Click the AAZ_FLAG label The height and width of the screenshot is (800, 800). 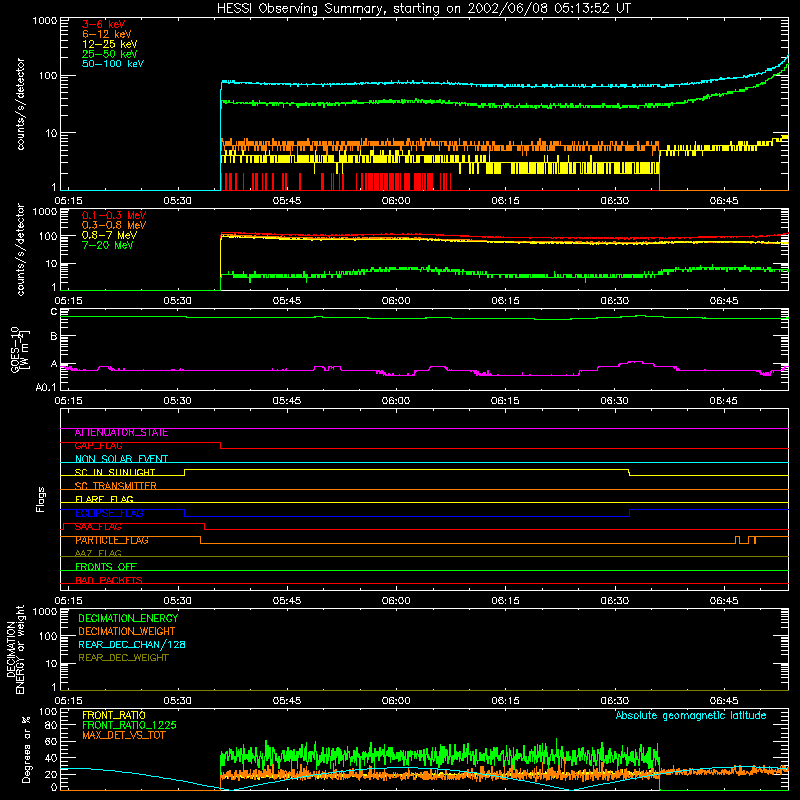coord(98,553)
